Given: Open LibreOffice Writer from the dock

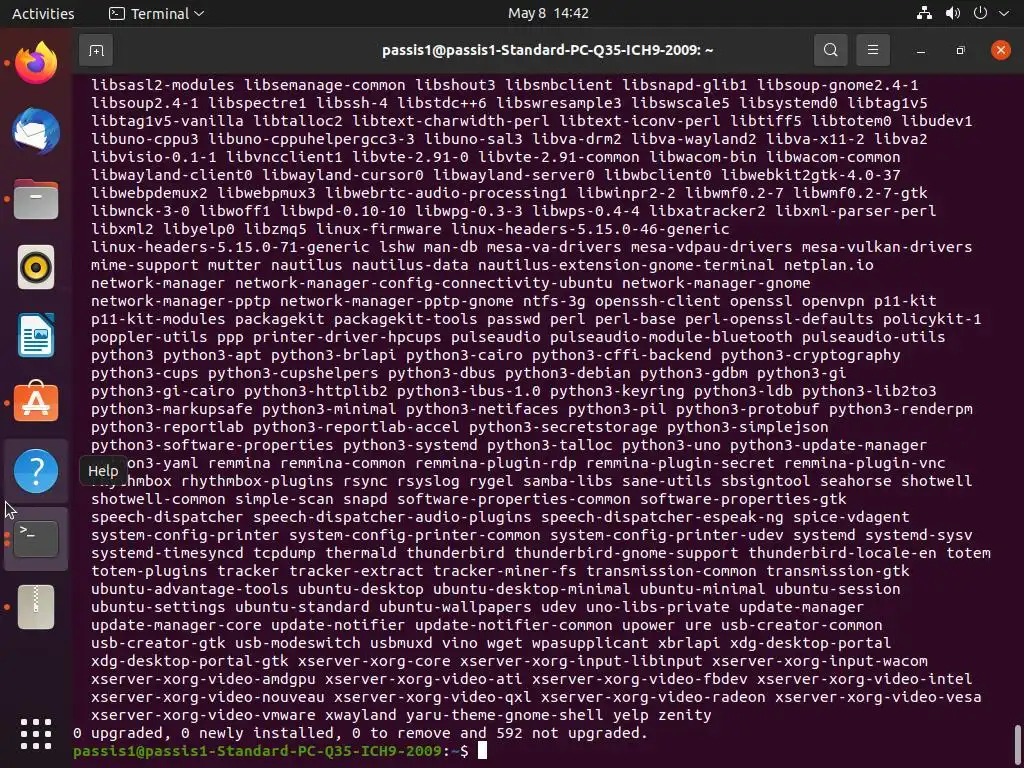Looking at the screenshot, I should click(36, 335).
